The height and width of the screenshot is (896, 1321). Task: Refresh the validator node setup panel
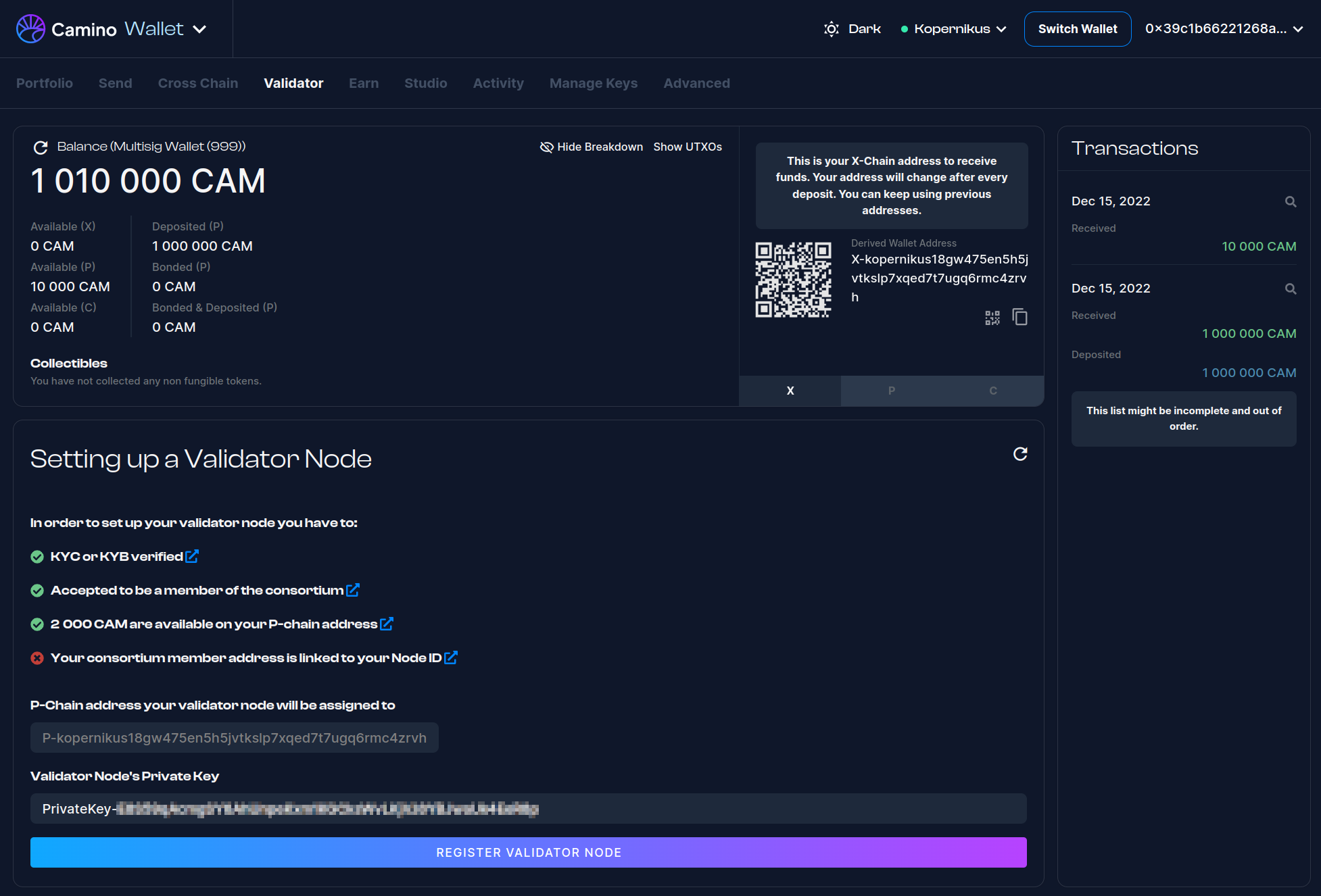point(1020,454)
